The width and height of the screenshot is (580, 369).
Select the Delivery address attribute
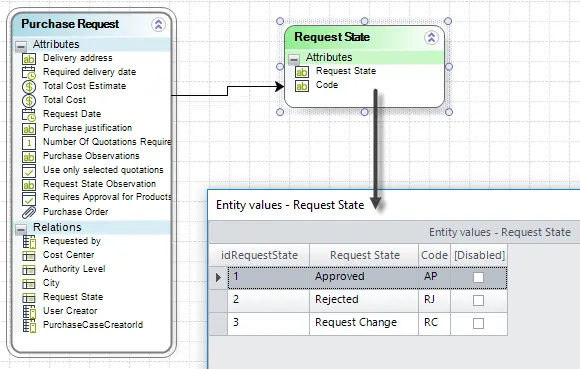tap(78, 58)
